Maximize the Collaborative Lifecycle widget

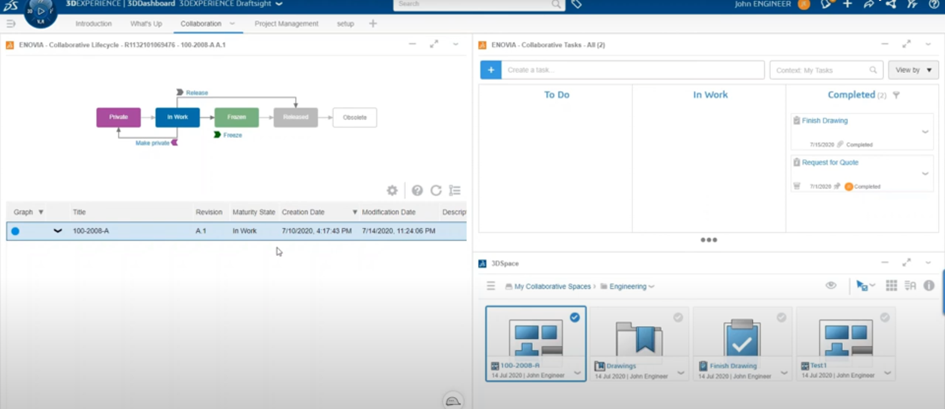[434, 44]
